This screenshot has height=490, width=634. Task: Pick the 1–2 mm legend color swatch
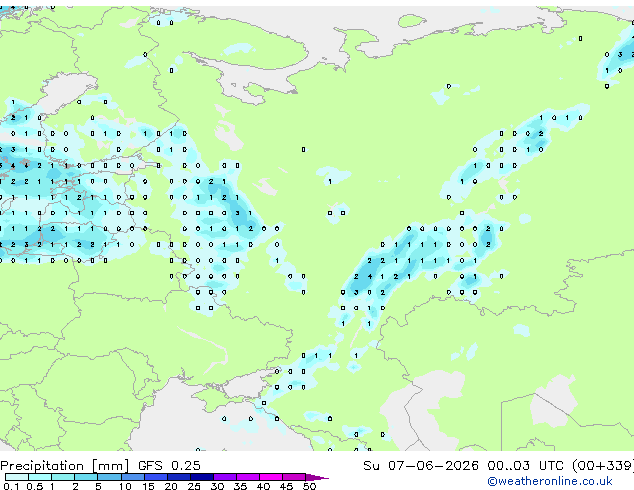(x=63, y=477)
